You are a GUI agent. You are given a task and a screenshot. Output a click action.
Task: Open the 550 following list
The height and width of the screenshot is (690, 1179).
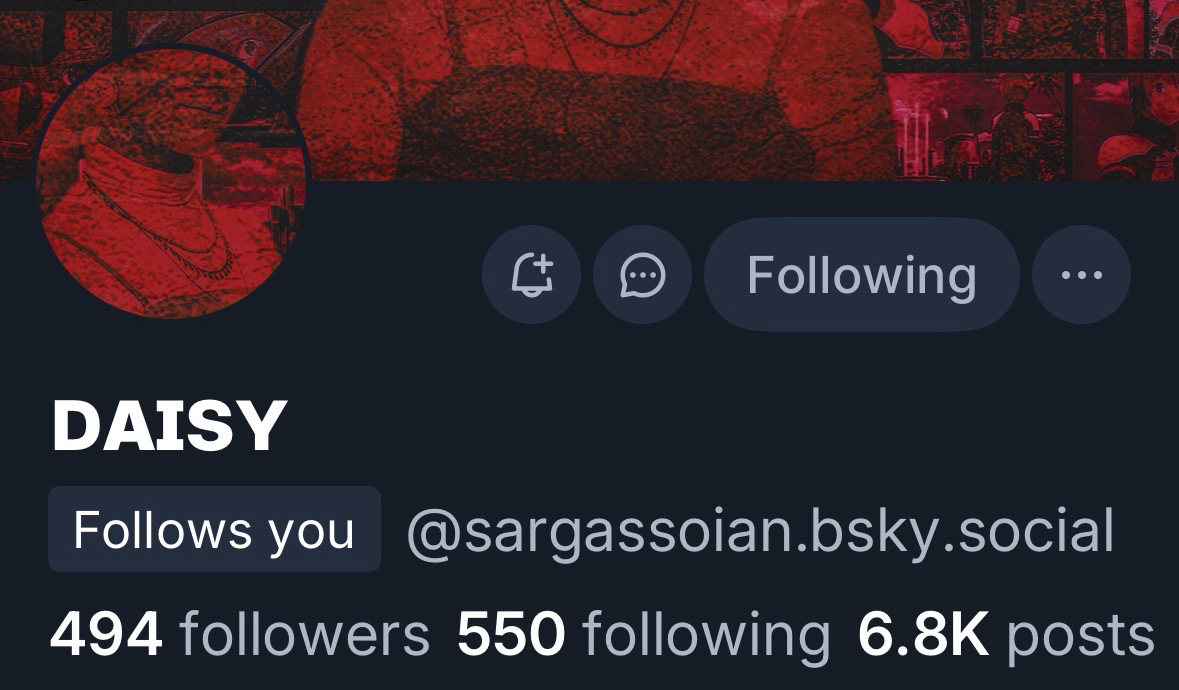point(644,635)
